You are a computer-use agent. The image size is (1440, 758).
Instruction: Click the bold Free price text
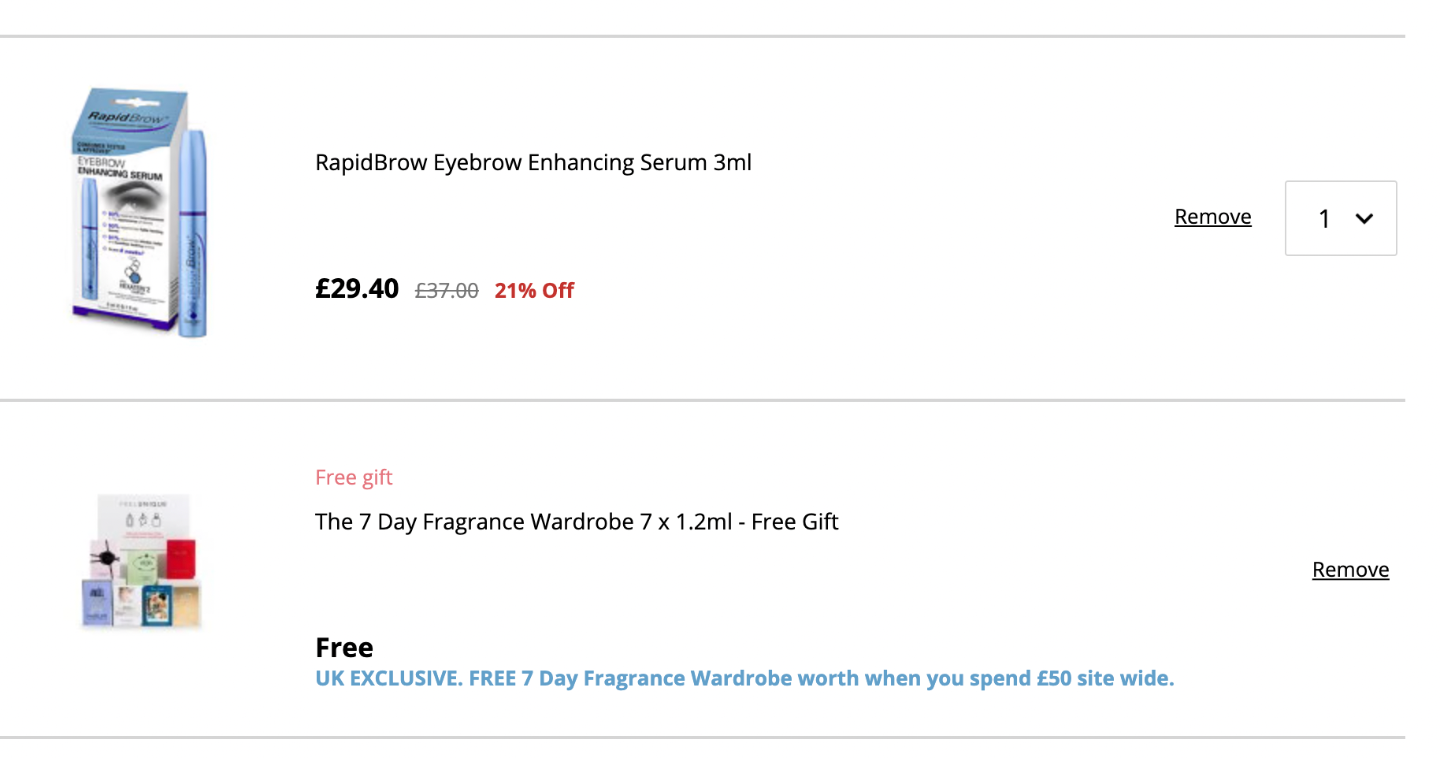click(x=344, y=647)
